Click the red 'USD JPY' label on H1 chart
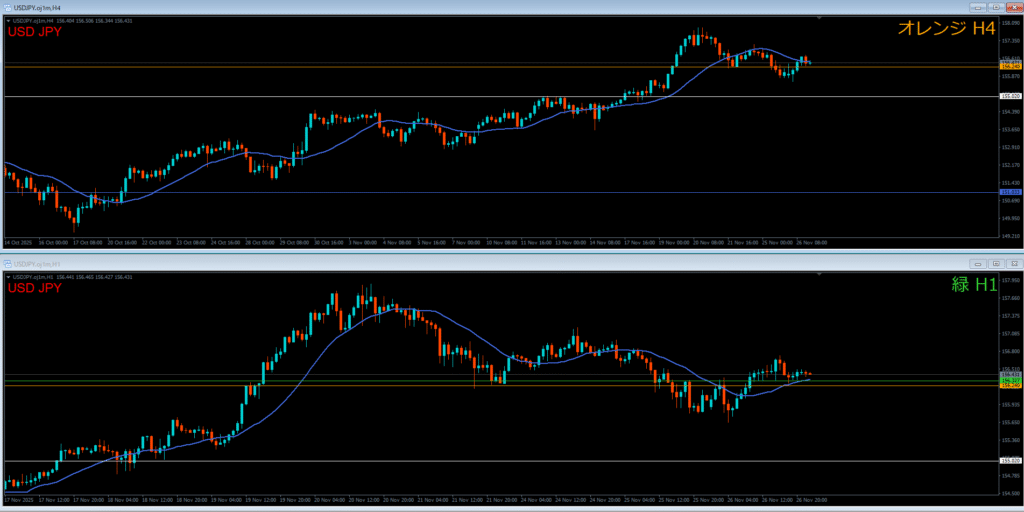Image resolution: width=1024 pixels, height=512 pixels. click(x=35, y=288)
